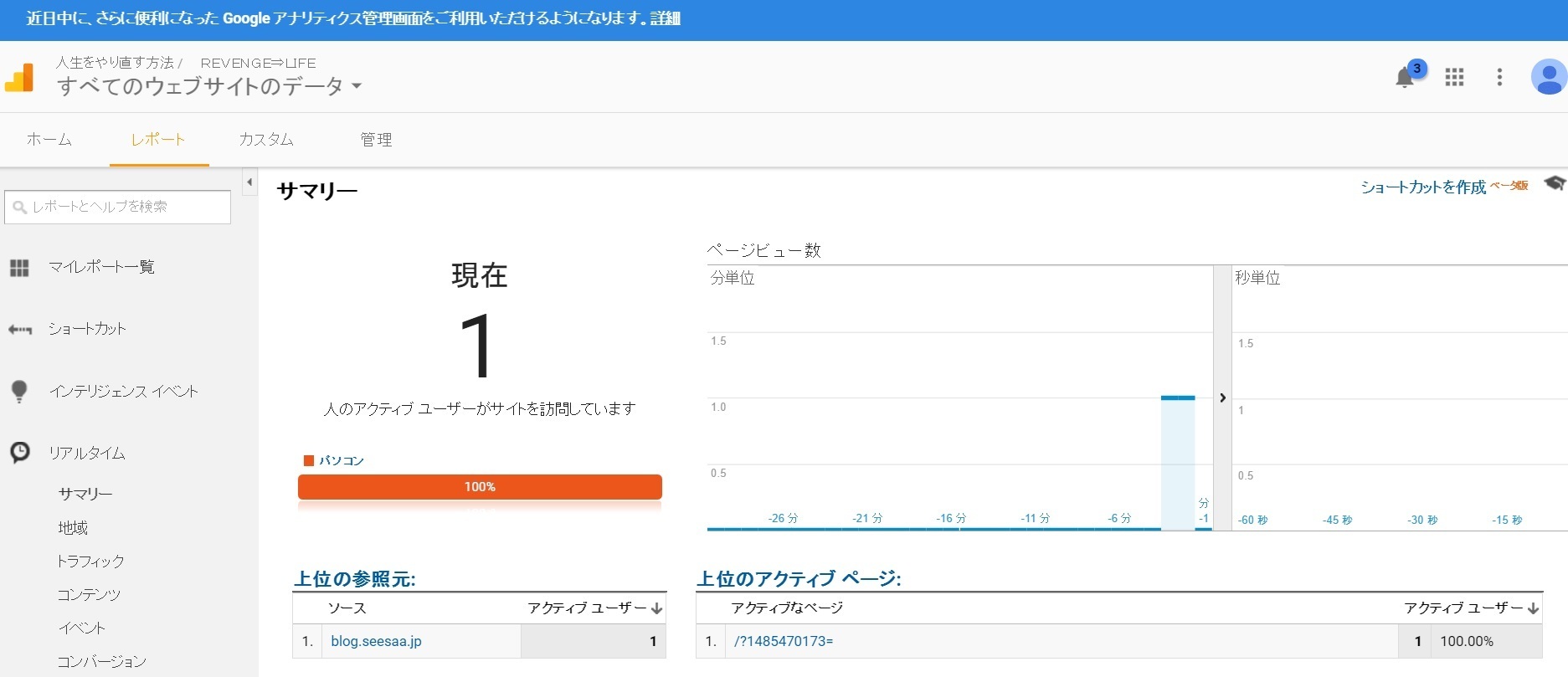
Task: Open the user account avatar
Action: [1549, 77]
